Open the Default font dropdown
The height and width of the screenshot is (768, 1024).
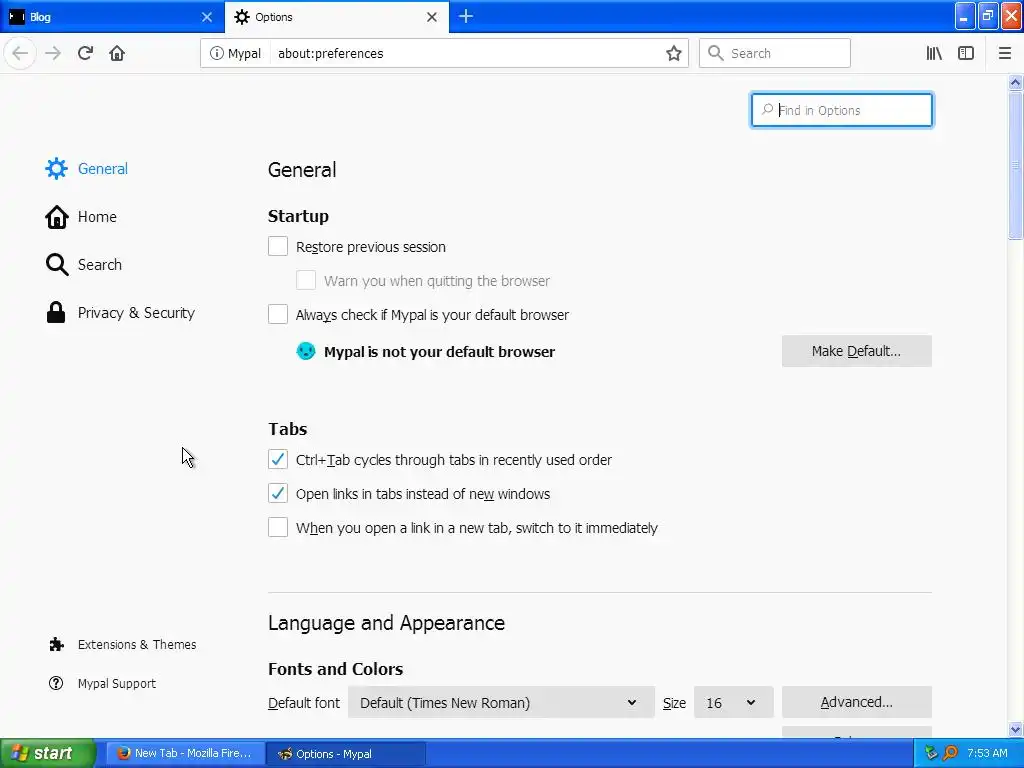point(501,703)
